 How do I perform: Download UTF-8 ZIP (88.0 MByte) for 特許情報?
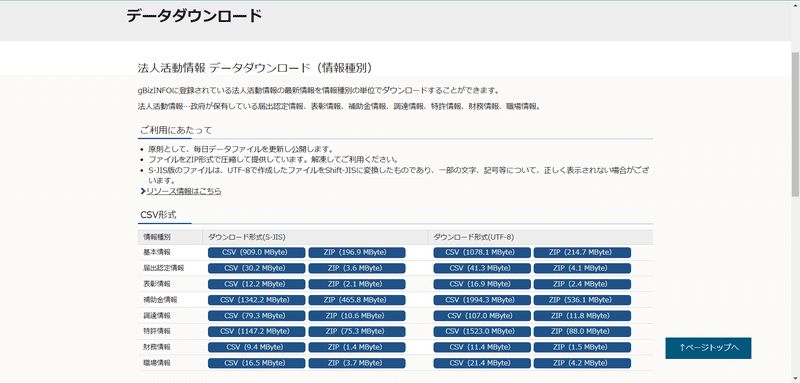coord(582,331)
